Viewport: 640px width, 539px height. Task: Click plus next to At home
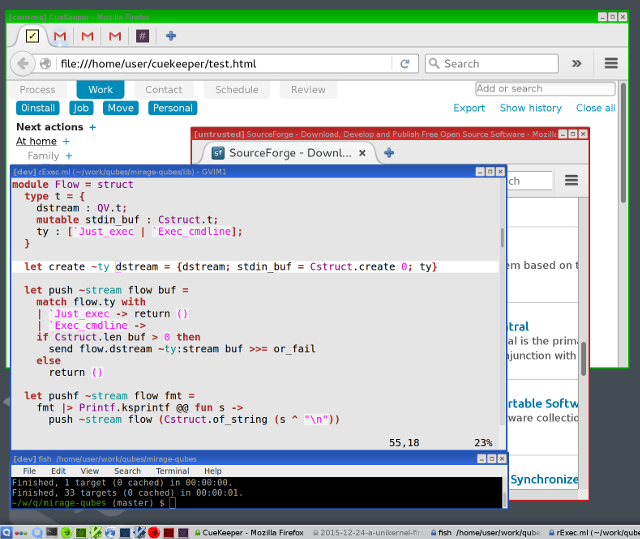click(67, 142)
